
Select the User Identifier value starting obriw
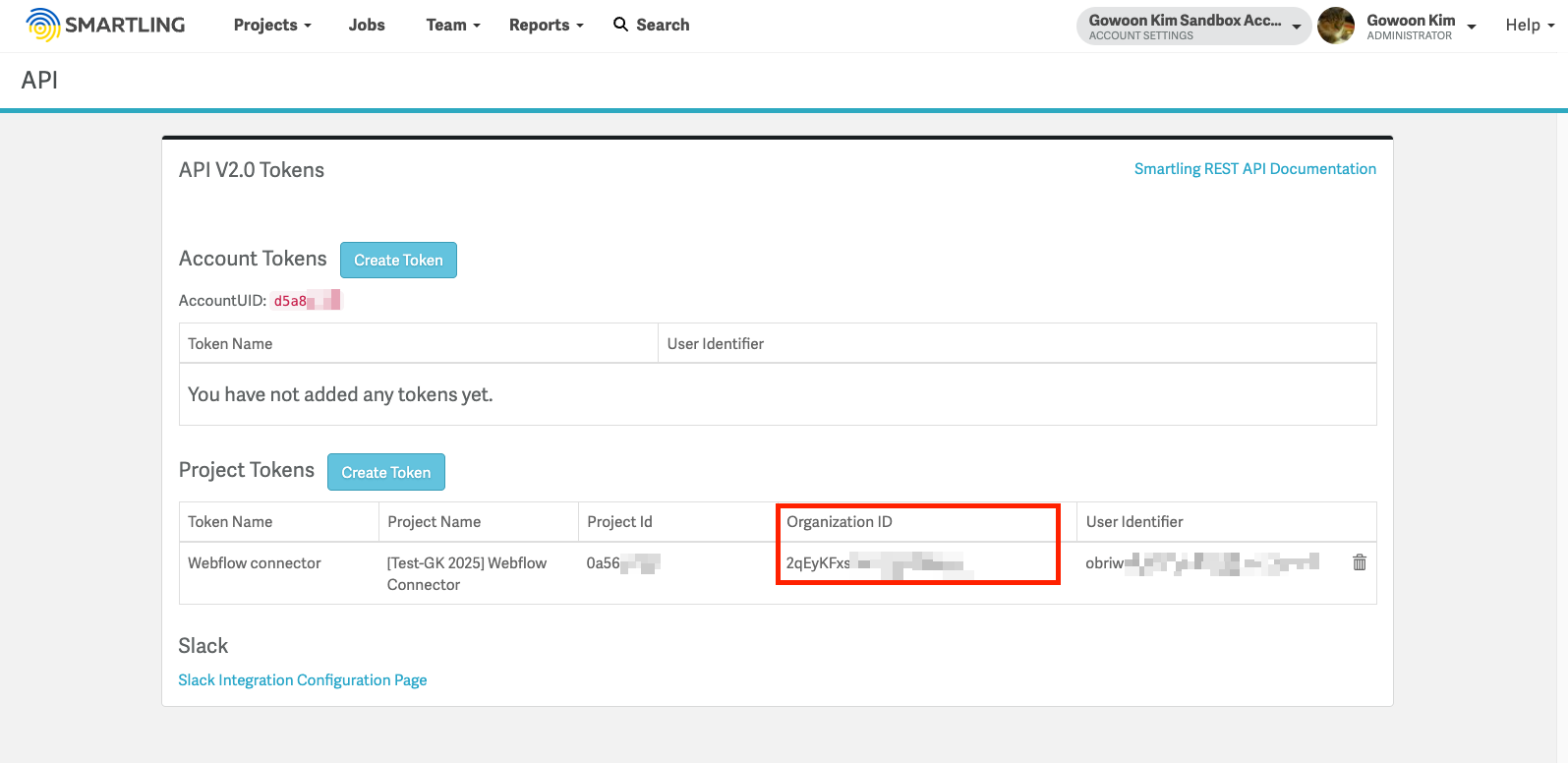pyautogui.click(x=1202, y=563)
